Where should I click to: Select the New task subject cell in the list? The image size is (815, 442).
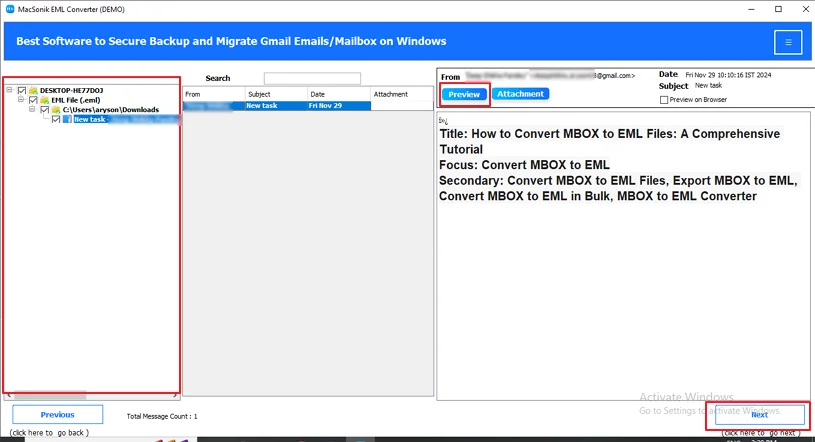point(277,106)
